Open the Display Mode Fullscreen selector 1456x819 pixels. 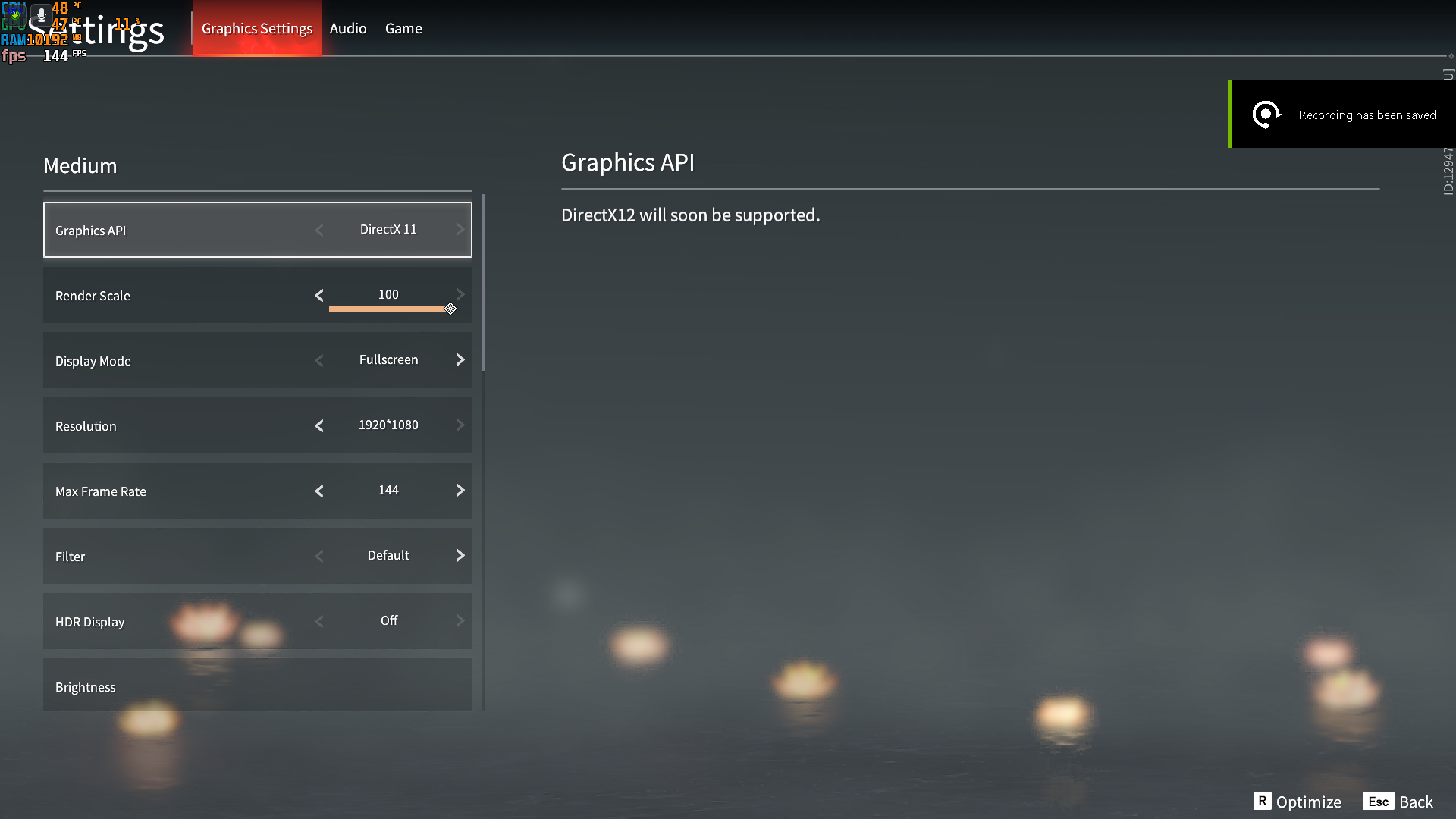click(388, 360)
